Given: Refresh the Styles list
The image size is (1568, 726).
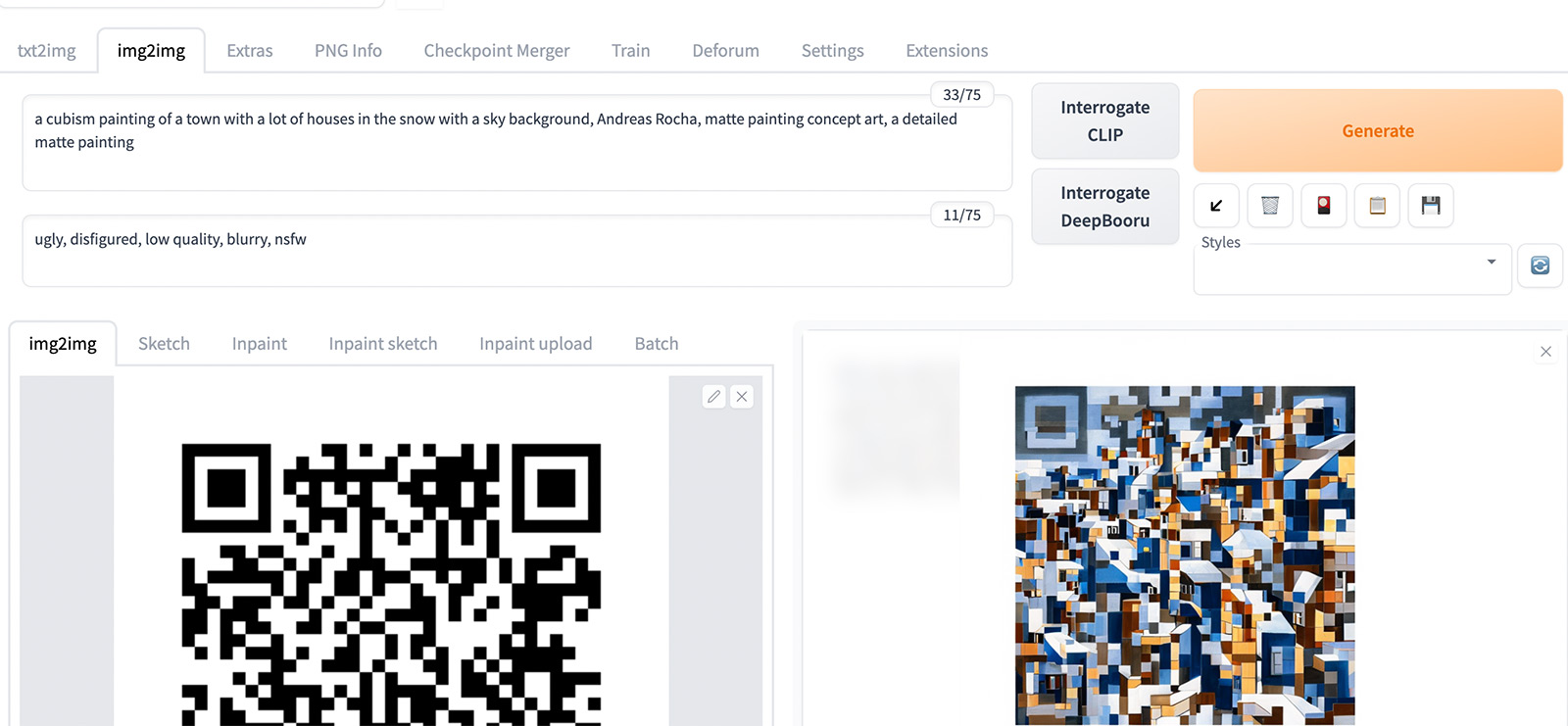Looking at the screenshot, I should [x=1541, y=266].
